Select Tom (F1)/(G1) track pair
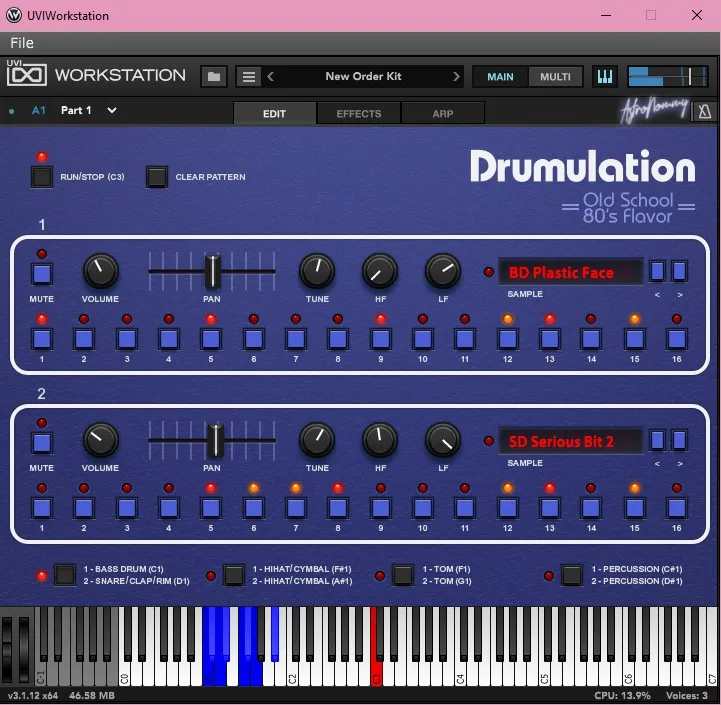Image resolution: width=721 pixels, height=705 pixels. tap(403, 575)
